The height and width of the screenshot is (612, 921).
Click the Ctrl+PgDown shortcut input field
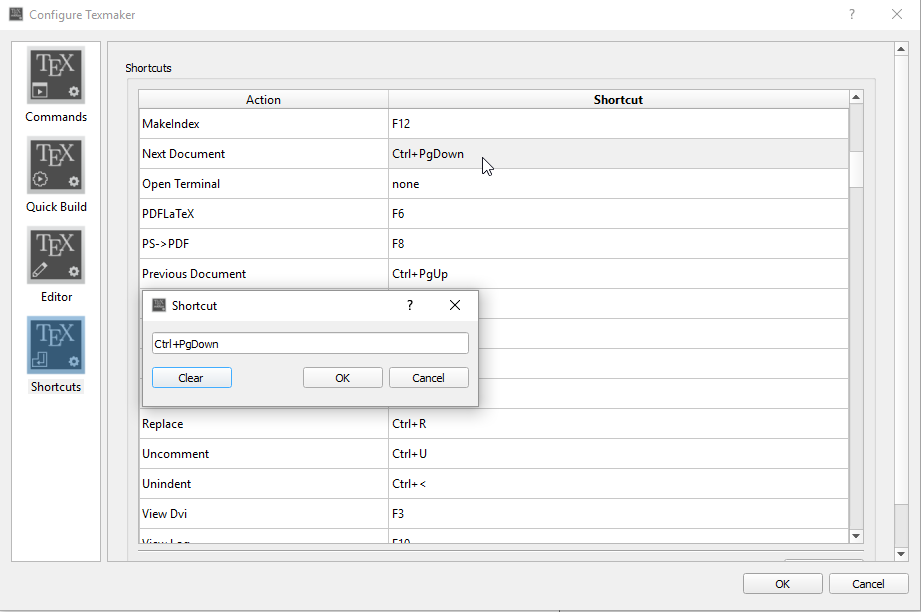coord(310,344)
